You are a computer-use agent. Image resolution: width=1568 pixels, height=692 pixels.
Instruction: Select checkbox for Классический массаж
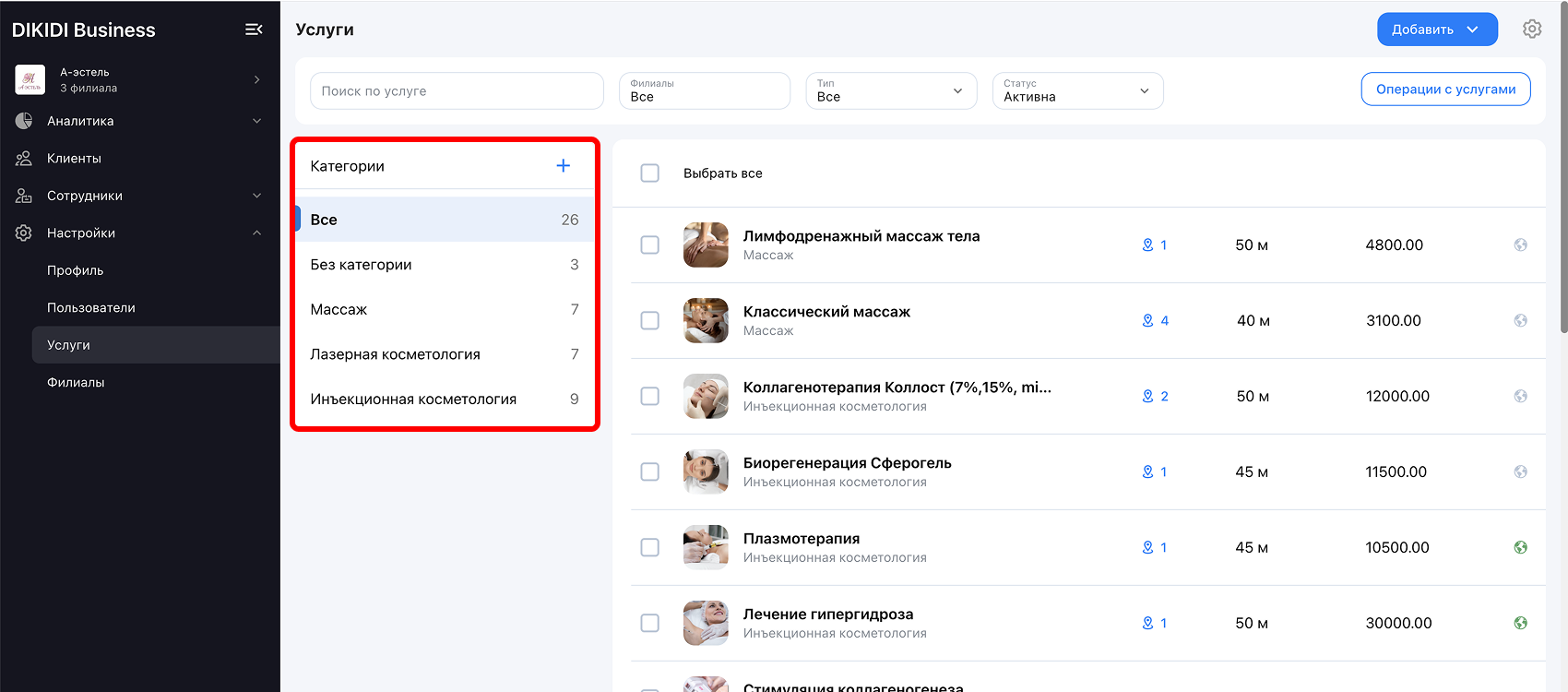[650, 320]
